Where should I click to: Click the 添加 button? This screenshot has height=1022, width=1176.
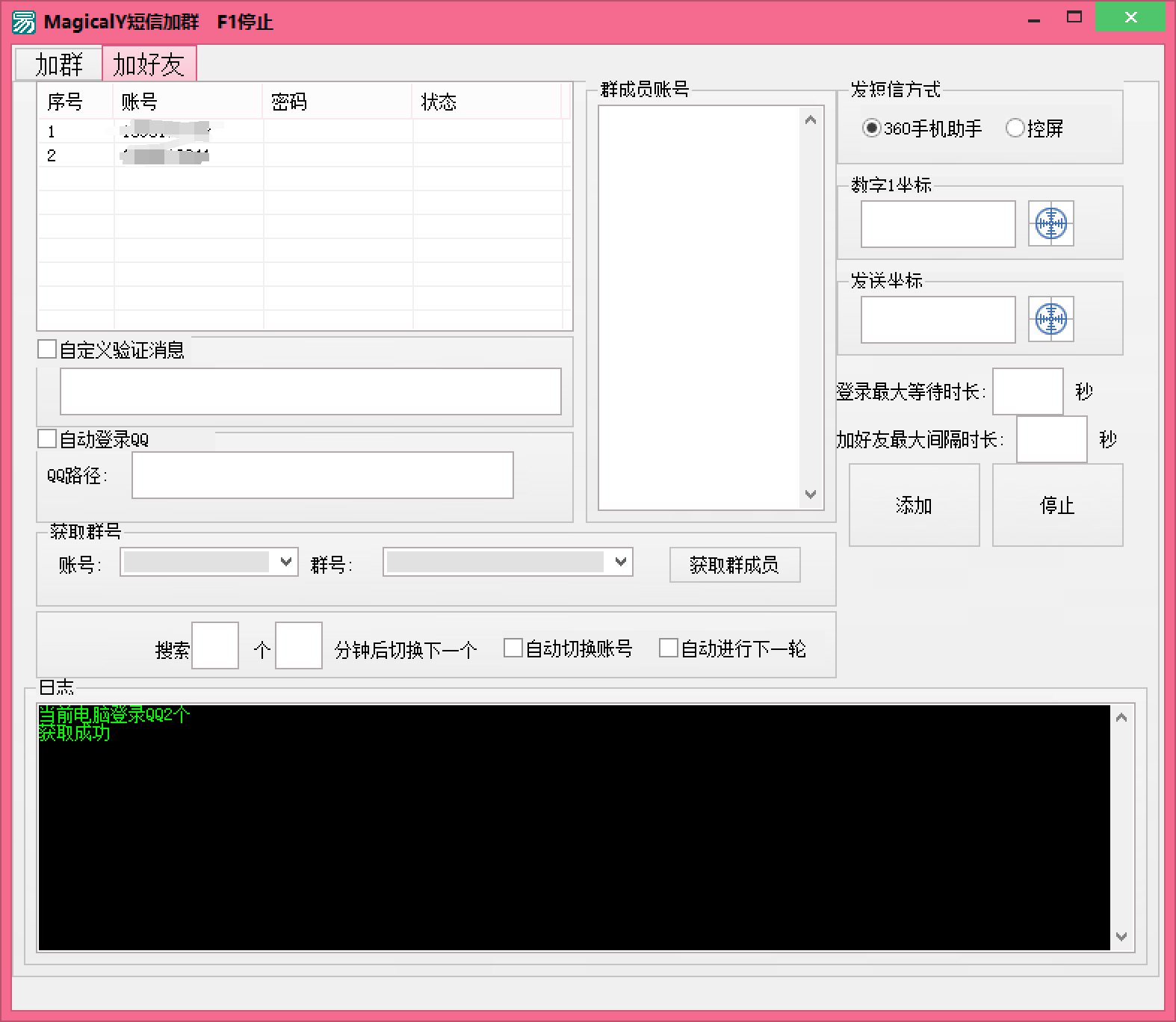point(914,505)
